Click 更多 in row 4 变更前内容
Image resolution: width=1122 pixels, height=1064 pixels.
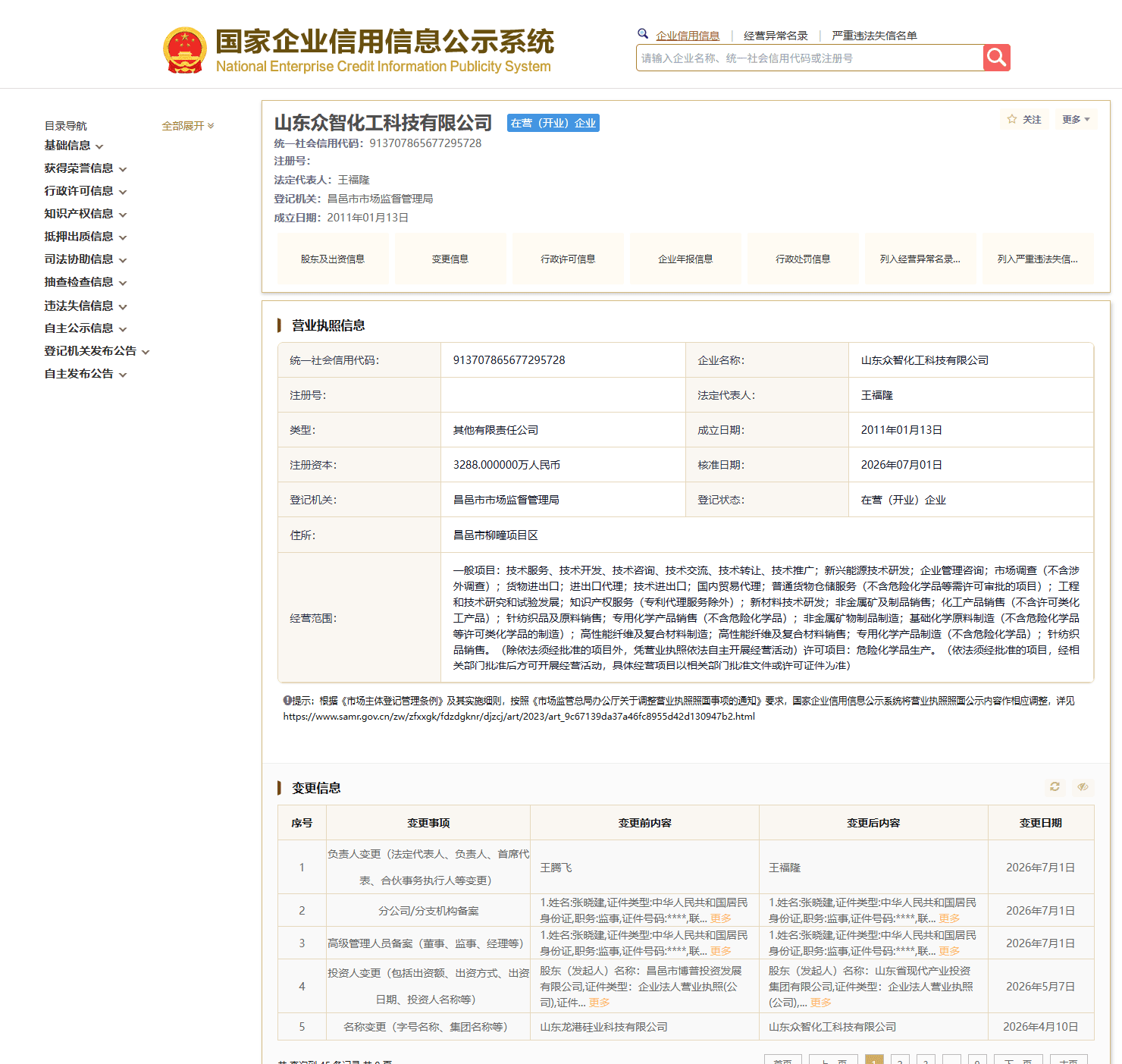click(x=600, y=1003)
